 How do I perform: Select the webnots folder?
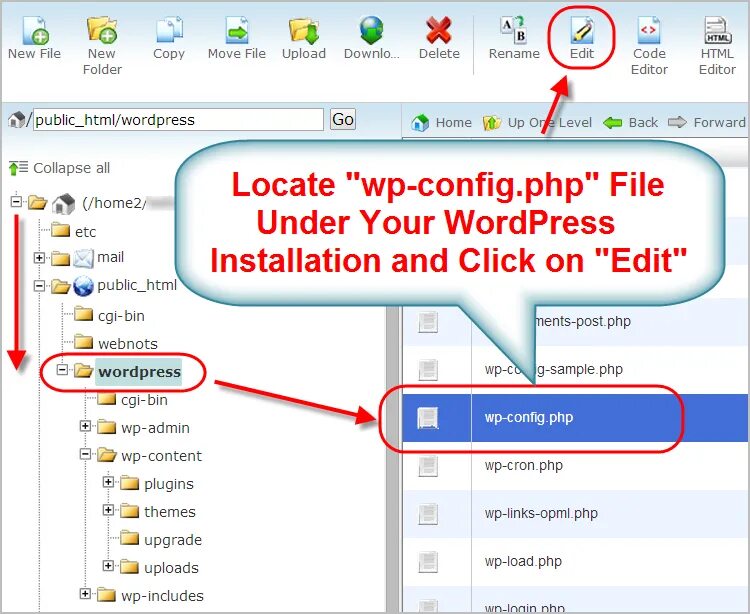coord(128,344)
